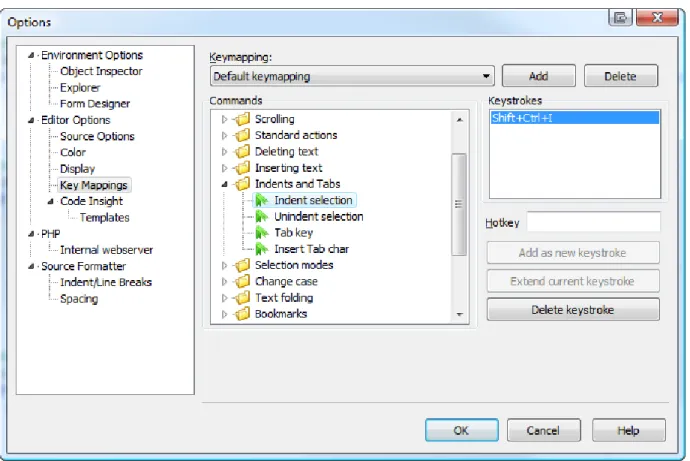Screen dimensions: 690x461
Task: Click Add as new keystroke button
Action: pyautogui.click(x=573, y=253)
